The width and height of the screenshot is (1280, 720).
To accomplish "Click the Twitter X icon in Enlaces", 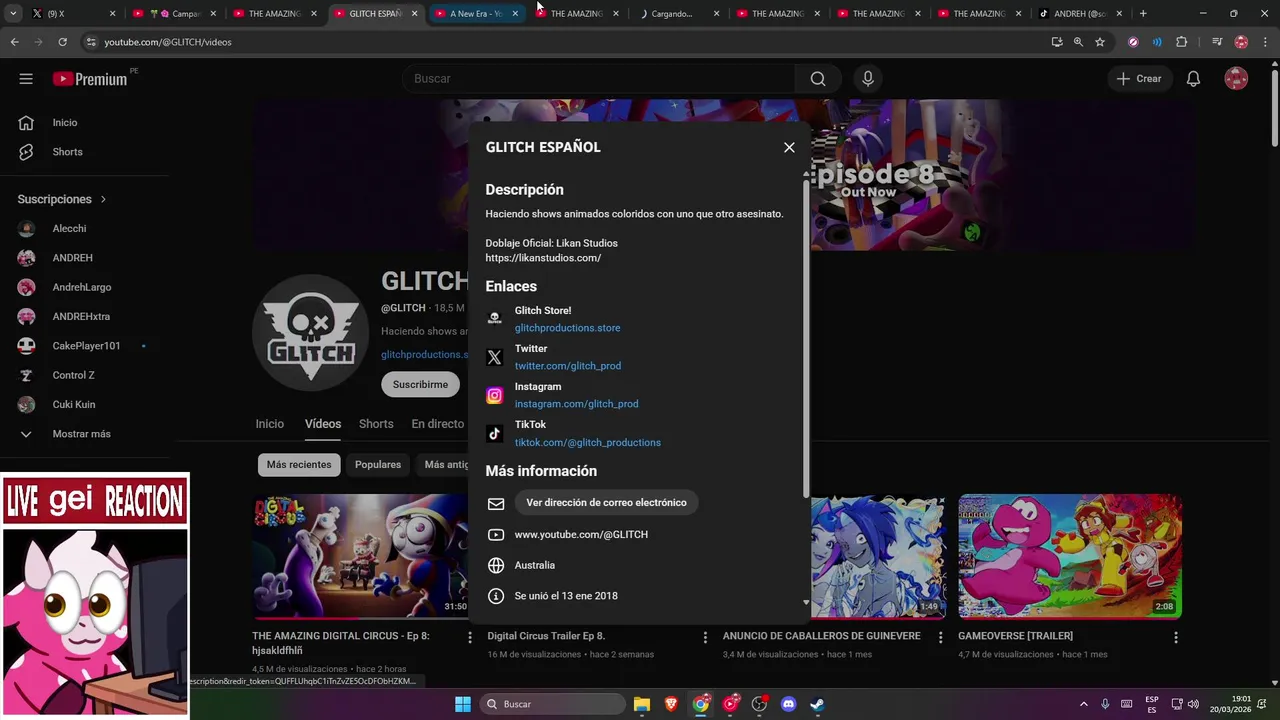I will coord(494,357).
